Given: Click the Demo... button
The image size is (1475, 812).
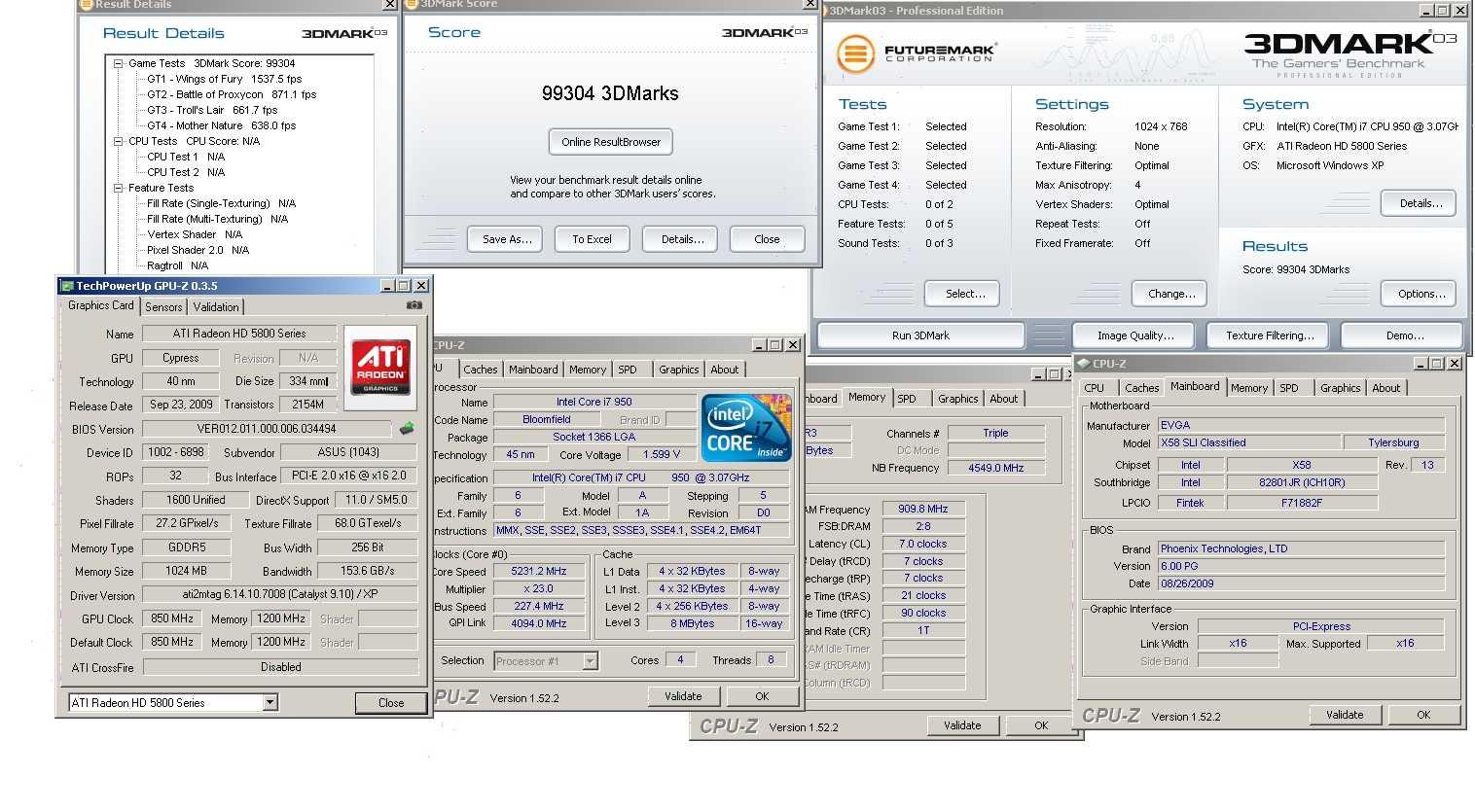Looking at the screenshot, I should (1404, 335).
